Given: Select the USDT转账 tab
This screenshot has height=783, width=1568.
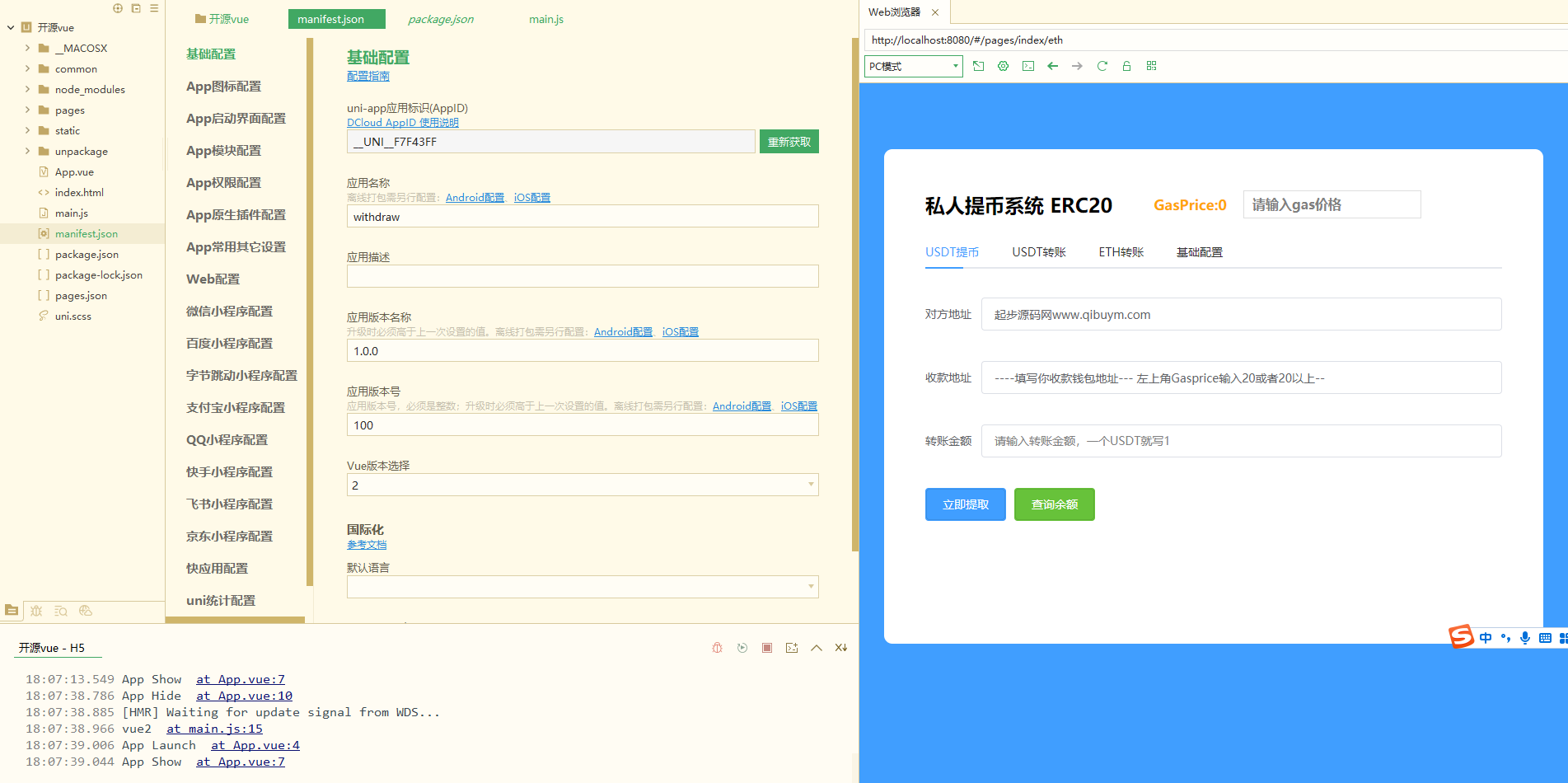Looking at the screenshot, I should point(1038,252).
